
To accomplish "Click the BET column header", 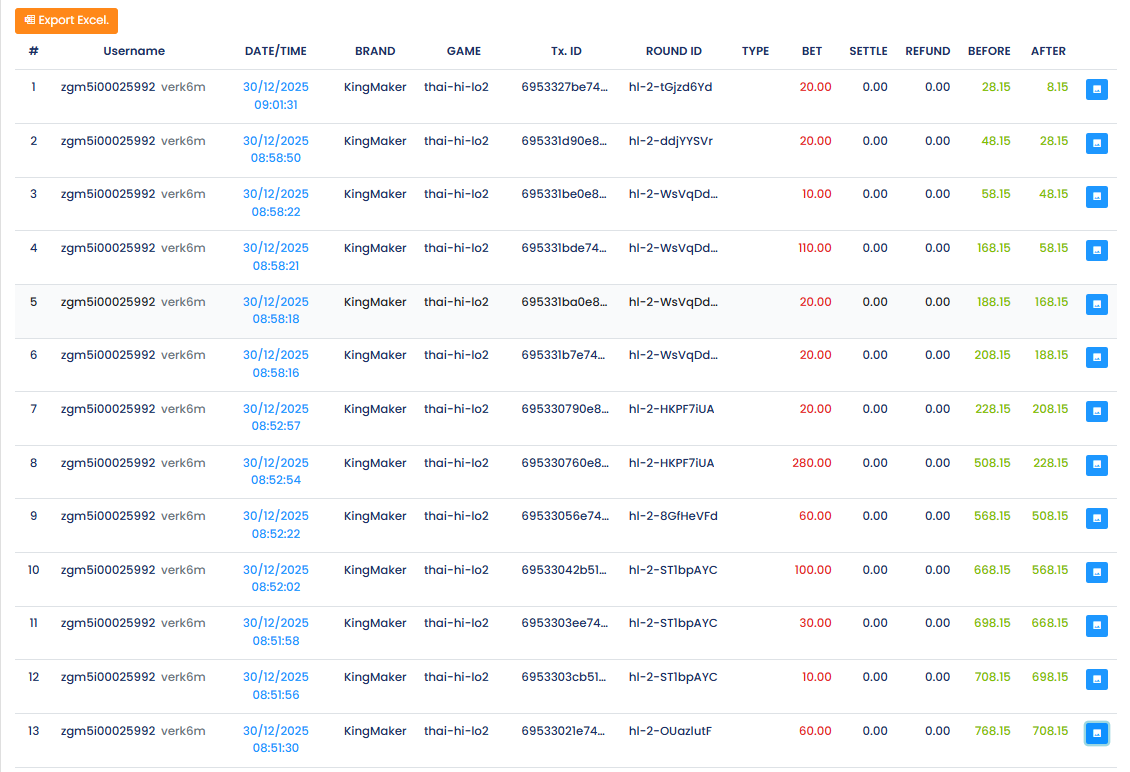I will click(x=812, y=51).
